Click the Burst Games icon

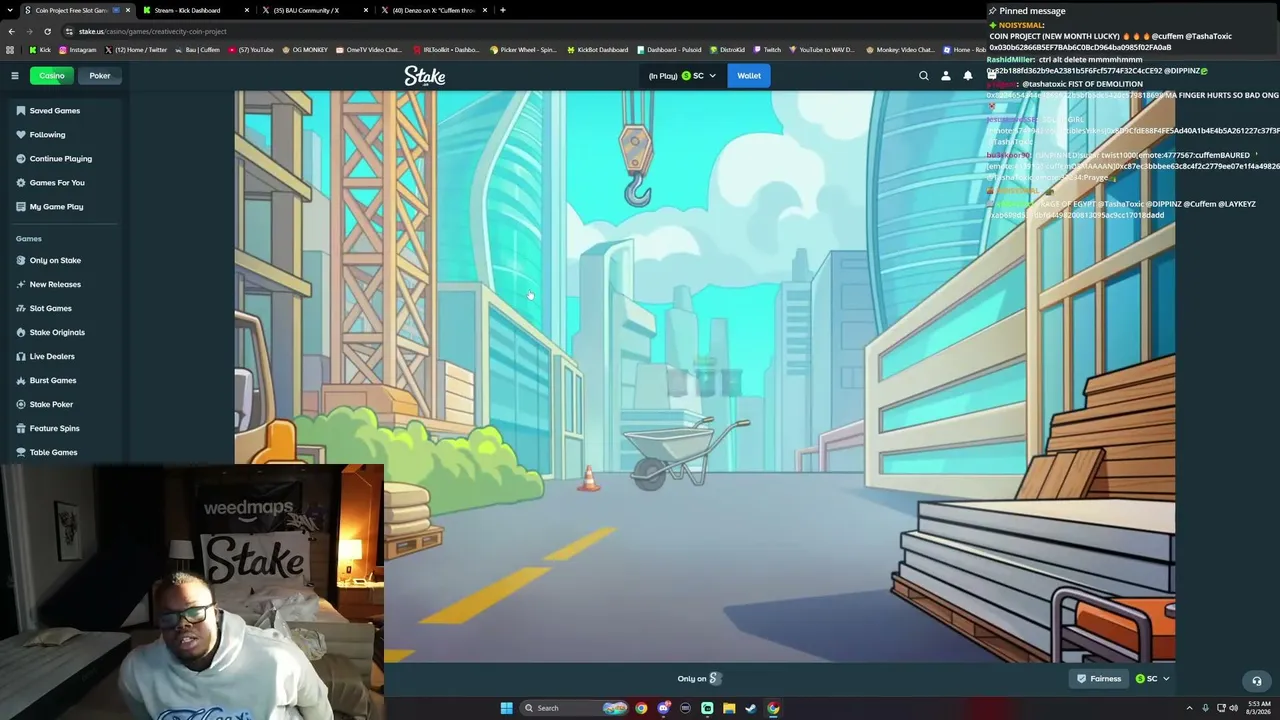21,381
